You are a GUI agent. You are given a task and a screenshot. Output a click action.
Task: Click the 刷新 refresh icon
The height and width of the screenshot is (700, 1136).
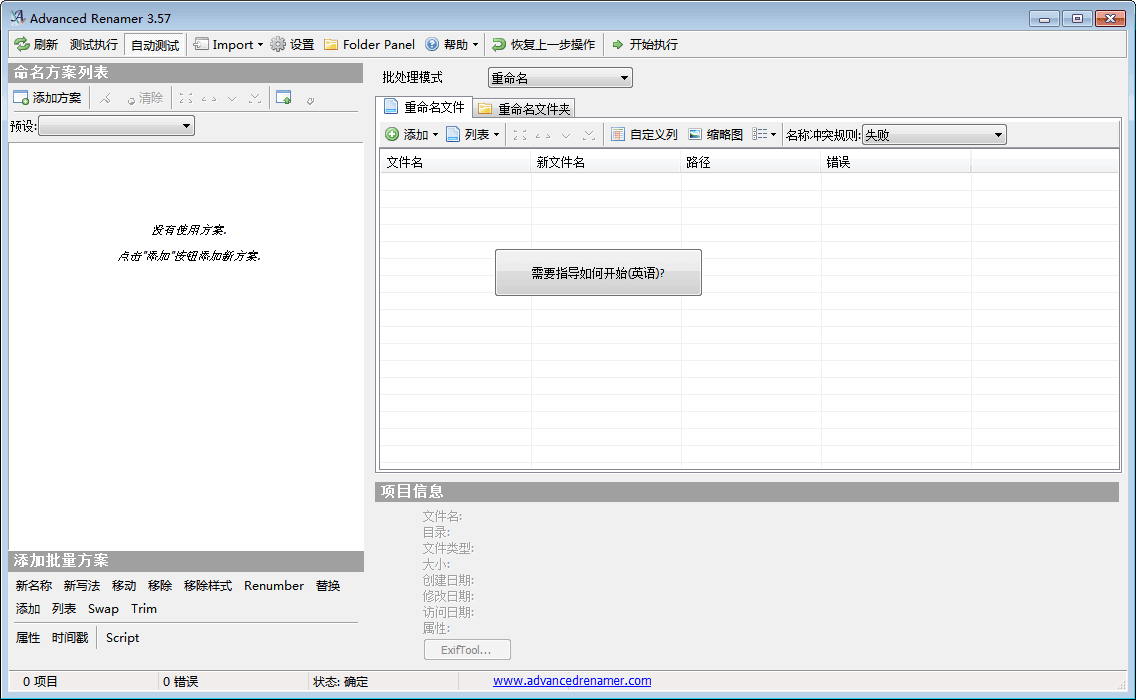[x=22, y=45]
